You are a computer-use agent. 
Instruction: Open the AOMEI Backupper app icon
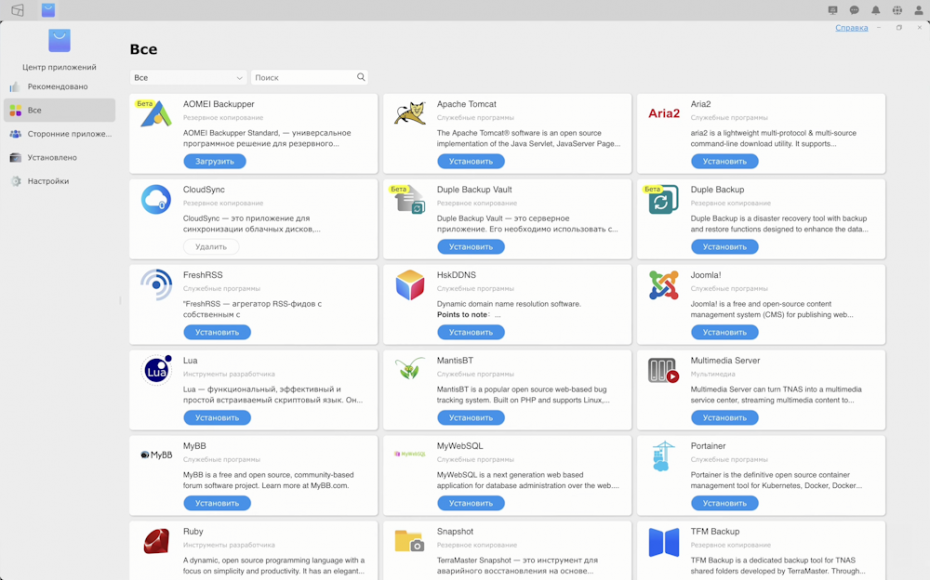tap(155, 114)
